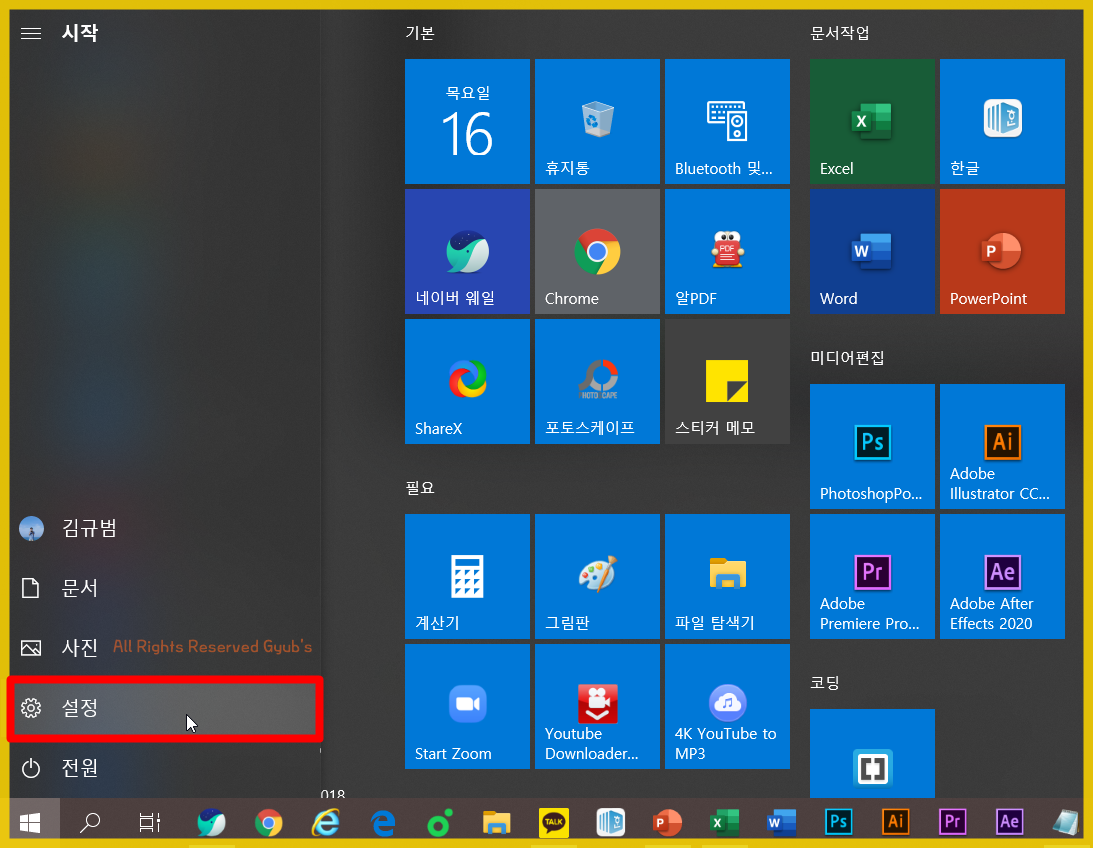The height and width of the screenshot is (848, 1093).
Task: Open the 그림판 paint tile
Action: (x=597, y=576)
